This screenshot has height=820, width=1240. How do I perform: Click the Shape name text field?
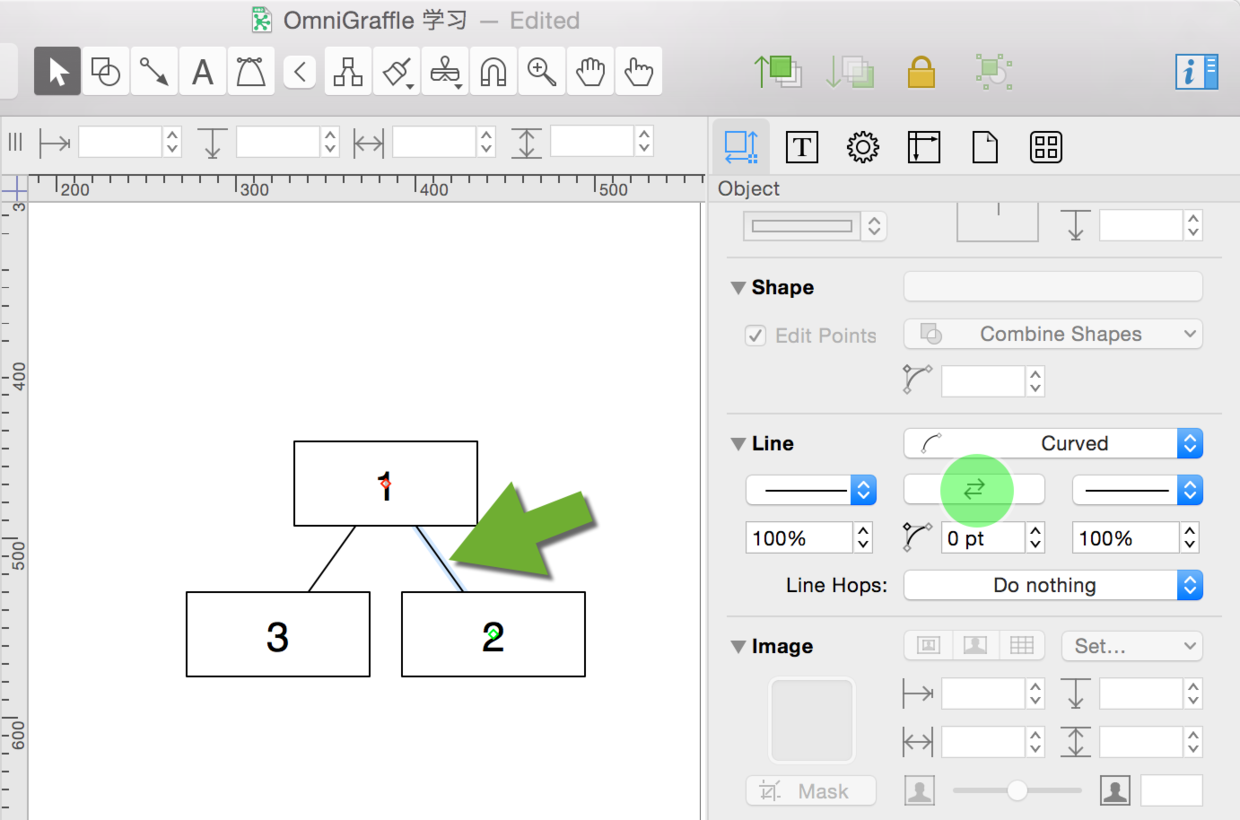[x=1053, y=287]
